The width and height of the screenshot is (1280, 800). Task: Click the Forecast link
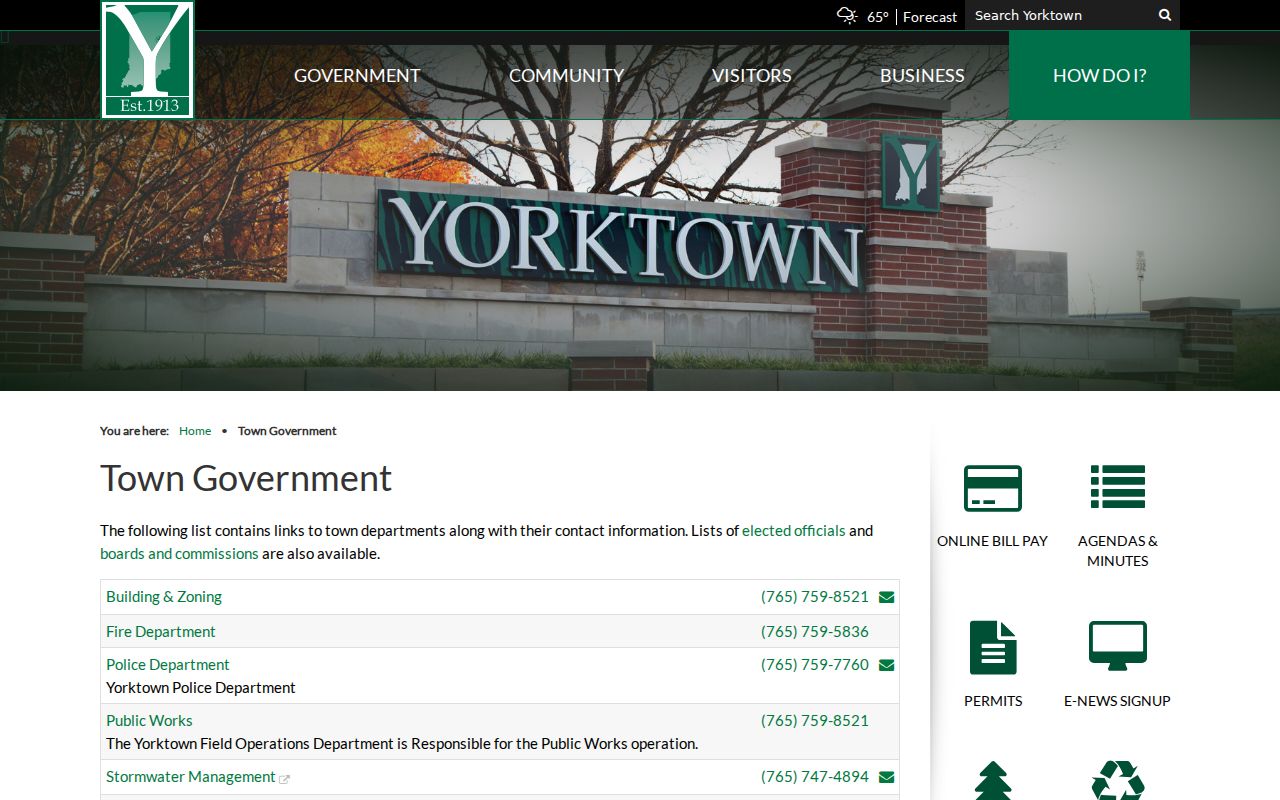(930, 17)
